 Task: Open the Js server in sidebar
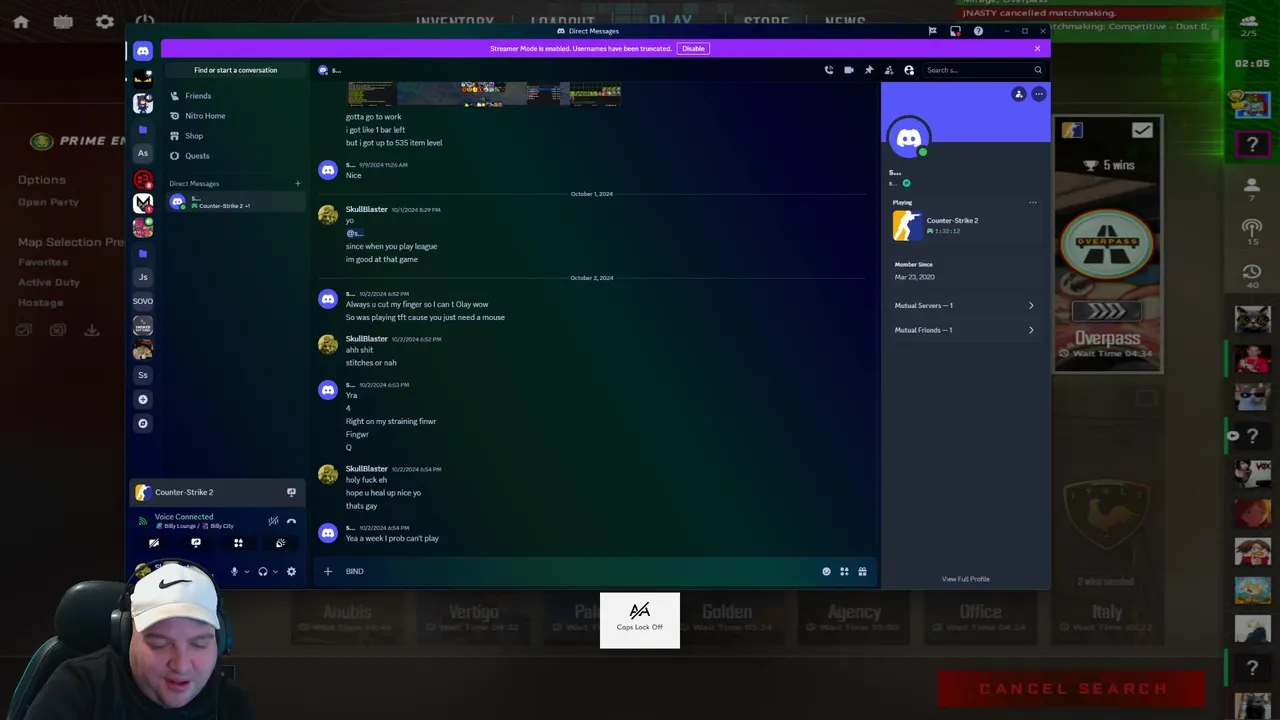pyautogui.click(x=143, y=277)
